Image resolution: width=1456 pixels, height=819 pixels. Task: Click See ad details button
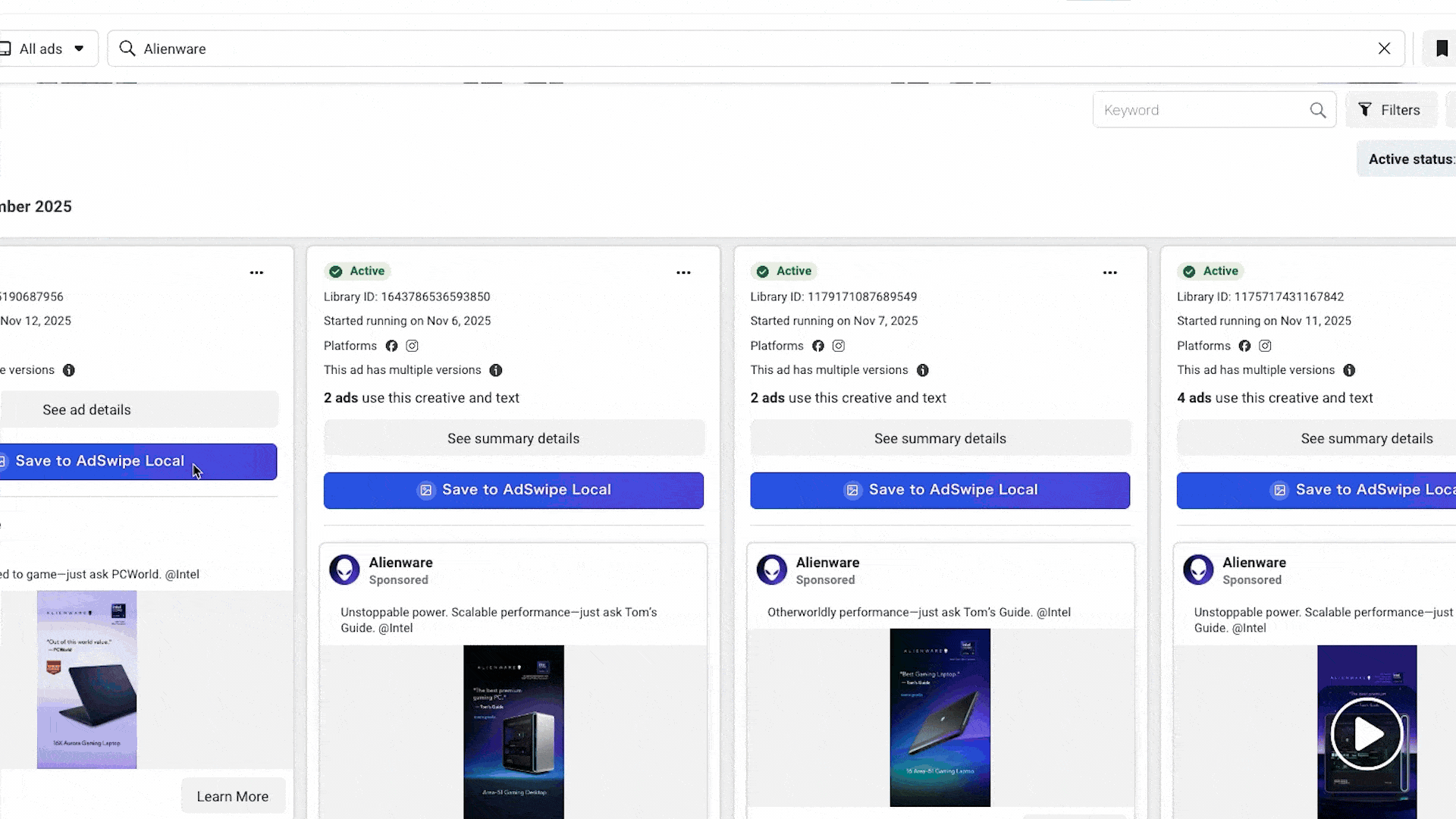coord(139,409)
